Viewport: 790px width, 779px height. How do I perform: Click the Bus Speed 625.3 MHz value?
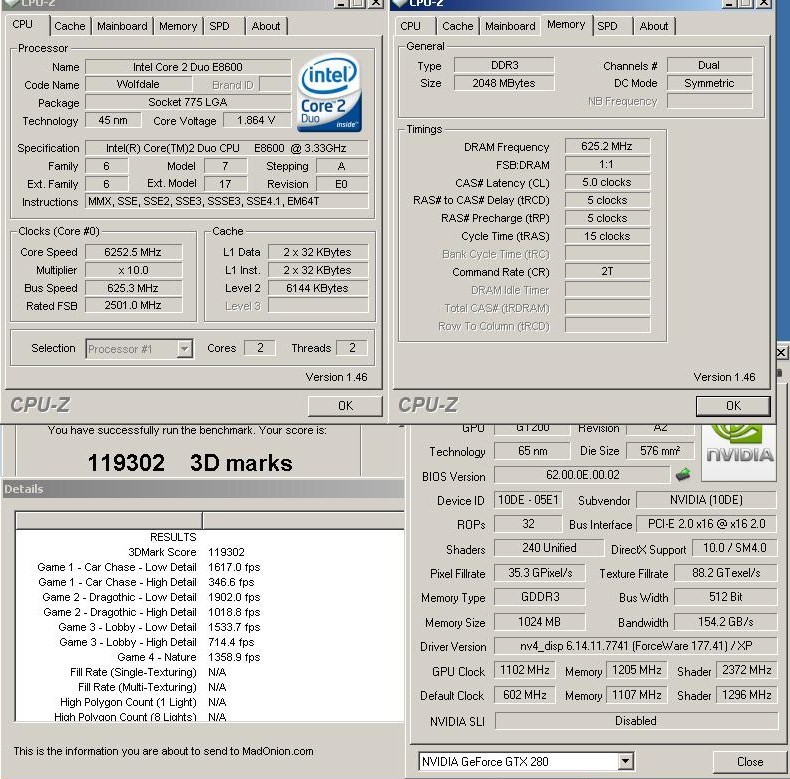click(133, 288)
